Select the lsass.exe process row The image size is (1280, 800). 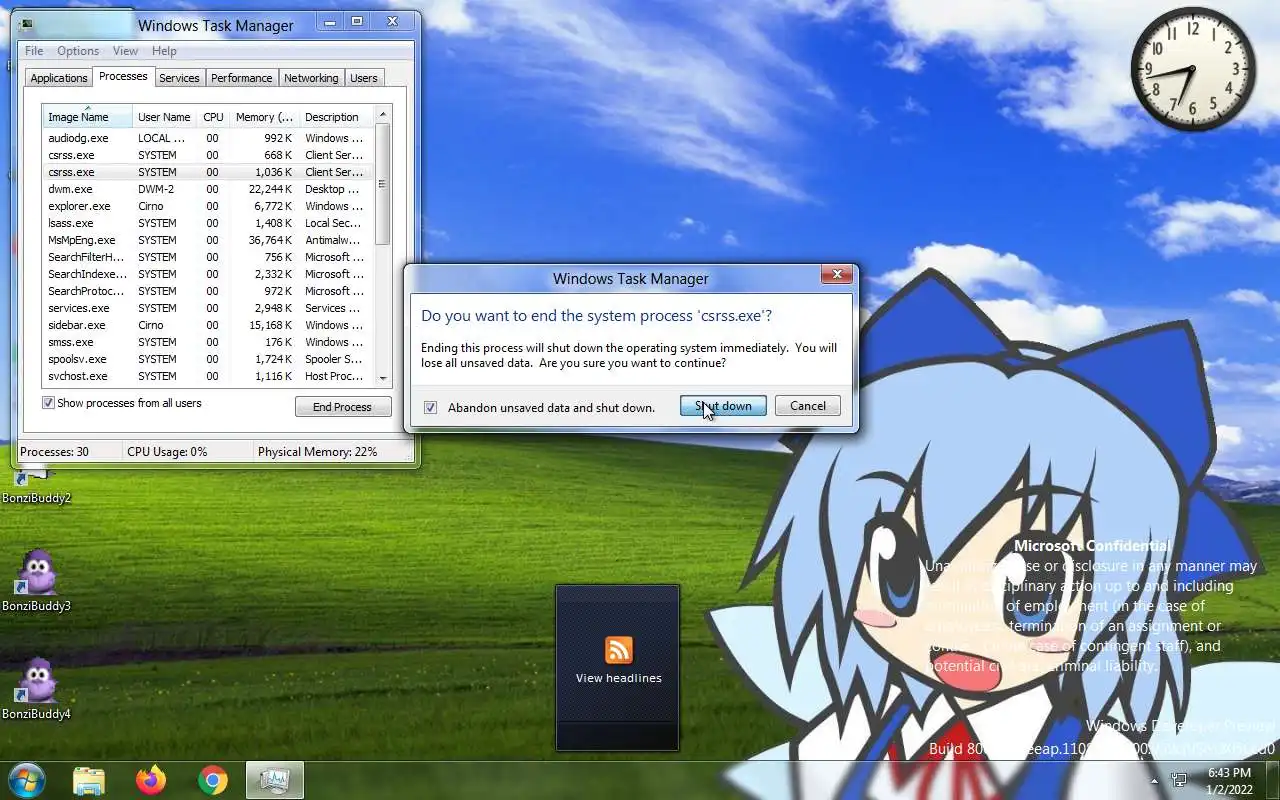pos(208,223)
